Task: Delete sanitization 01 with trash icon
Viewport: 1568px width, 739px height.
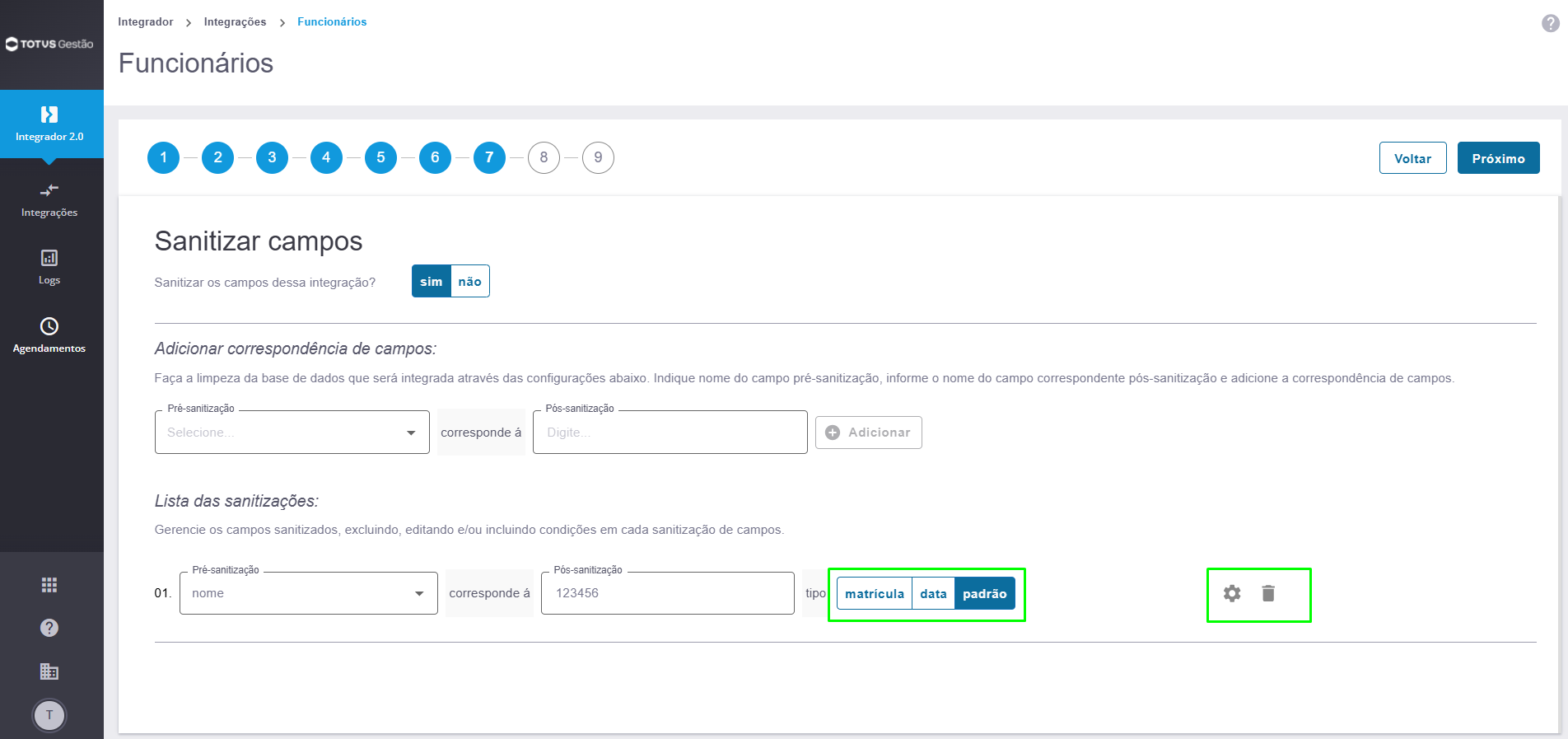Action: pyautogui.click(x=1268, y=593)
